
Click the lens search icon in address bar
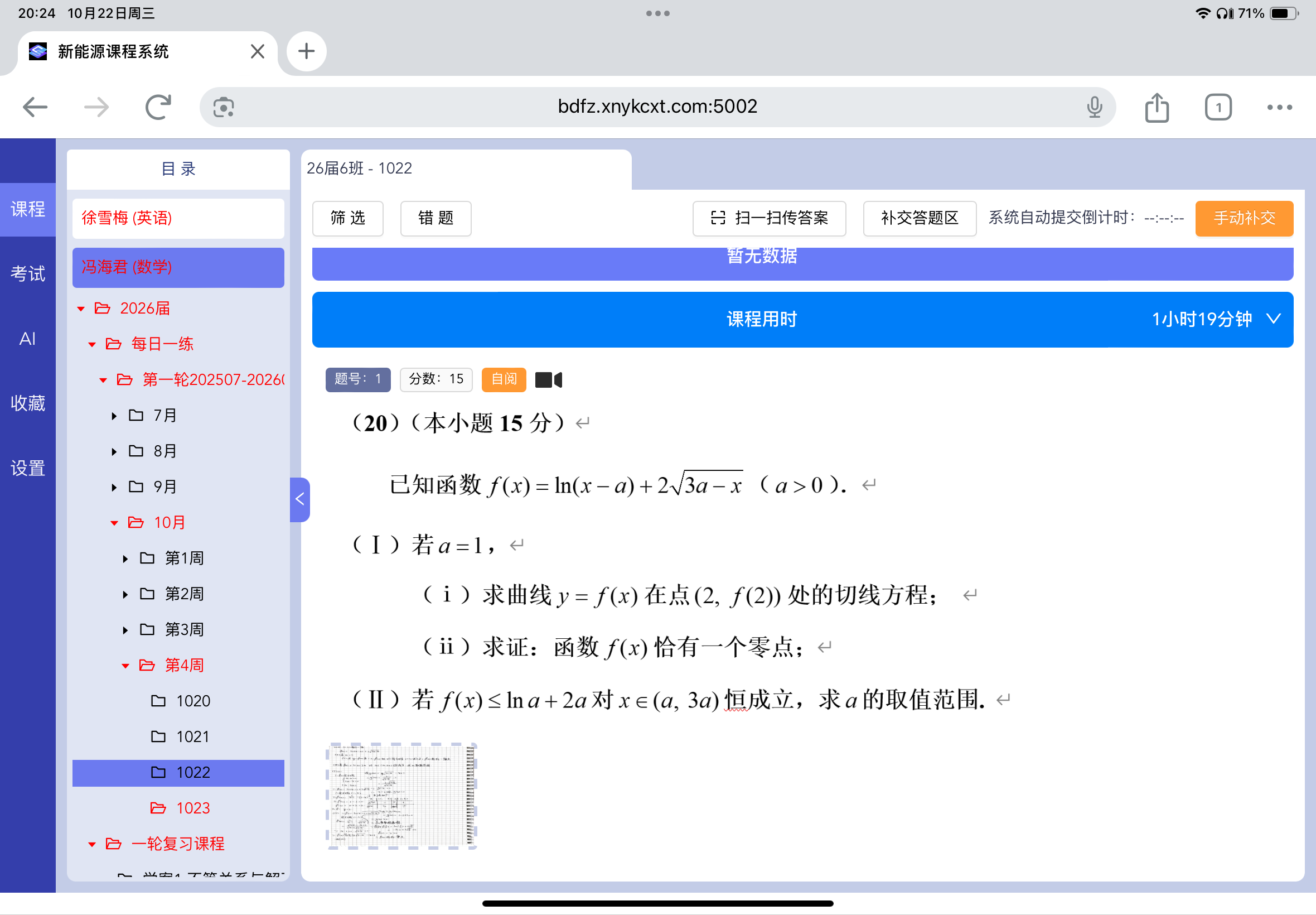[224, 107]
